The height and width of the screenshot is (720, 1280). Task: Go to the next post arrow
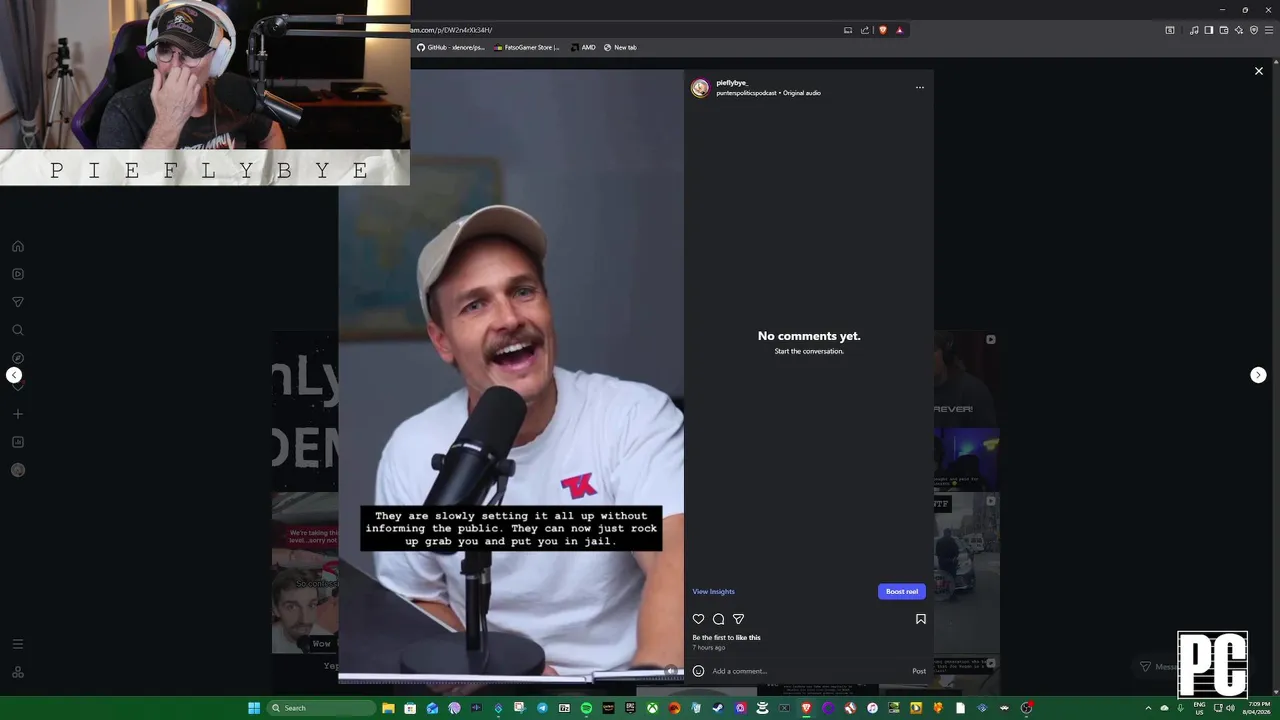1258,375
